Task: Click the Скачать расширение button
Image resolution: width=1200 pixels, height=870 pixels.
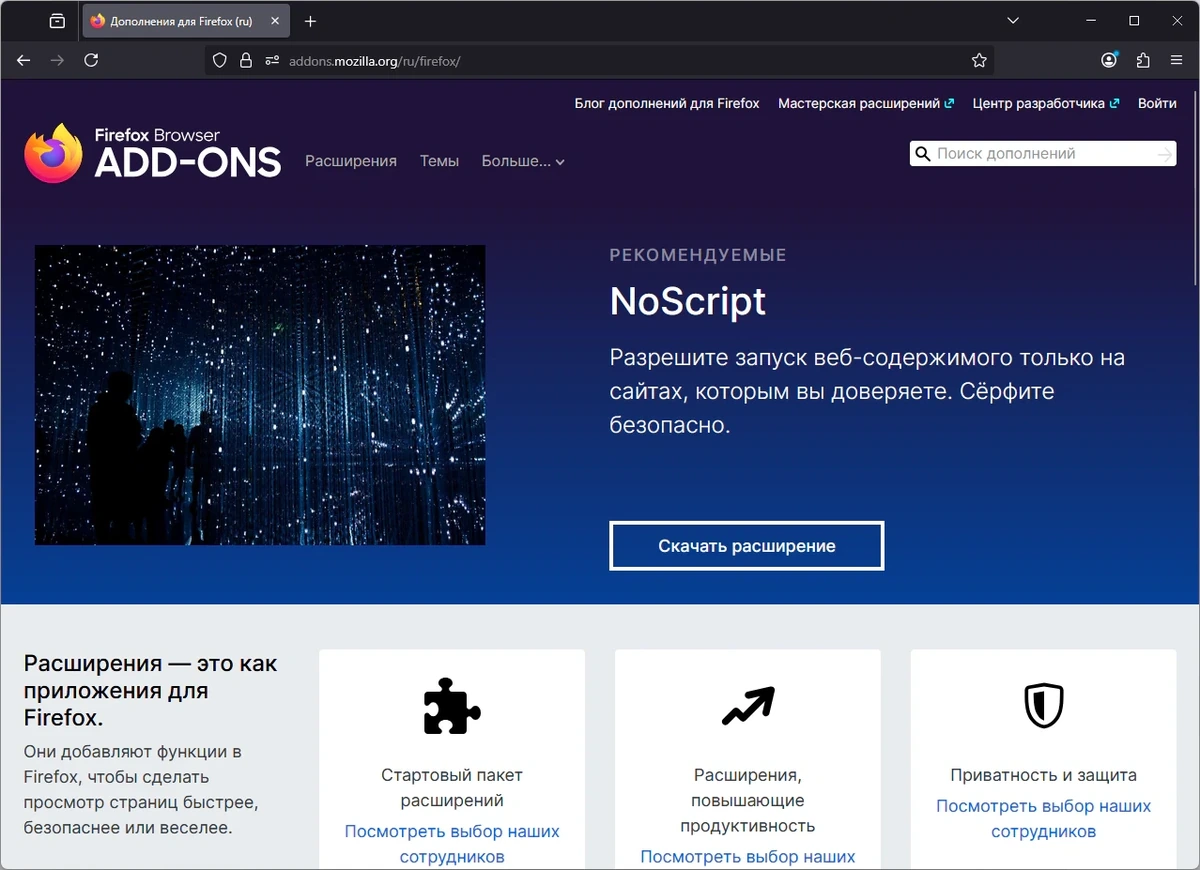Action: (747, 546)
